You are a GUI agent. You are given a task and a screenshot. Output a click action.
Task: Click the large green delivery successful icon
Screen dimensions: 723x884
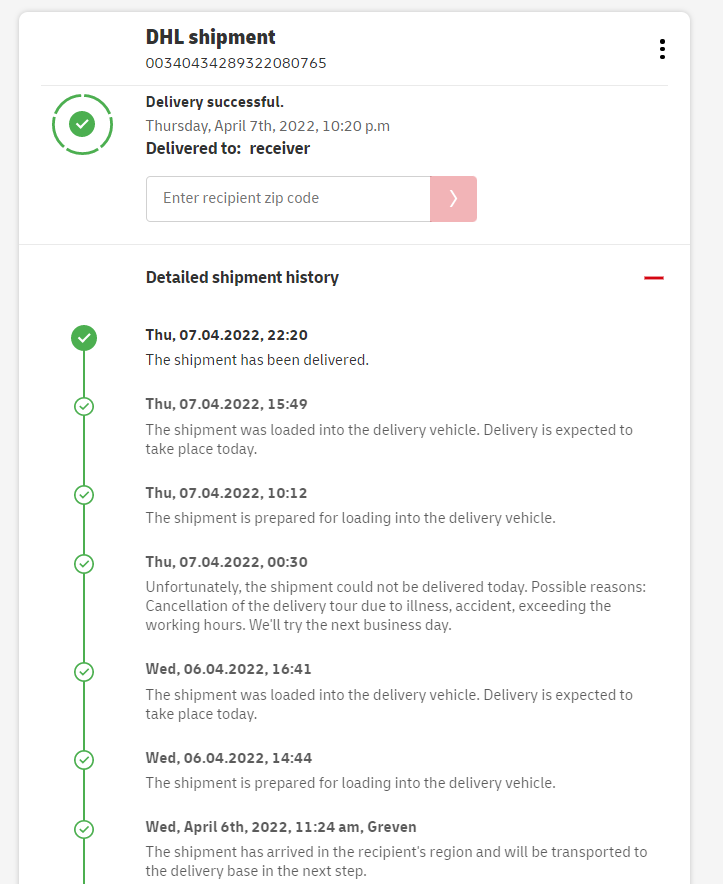[83, 124]
